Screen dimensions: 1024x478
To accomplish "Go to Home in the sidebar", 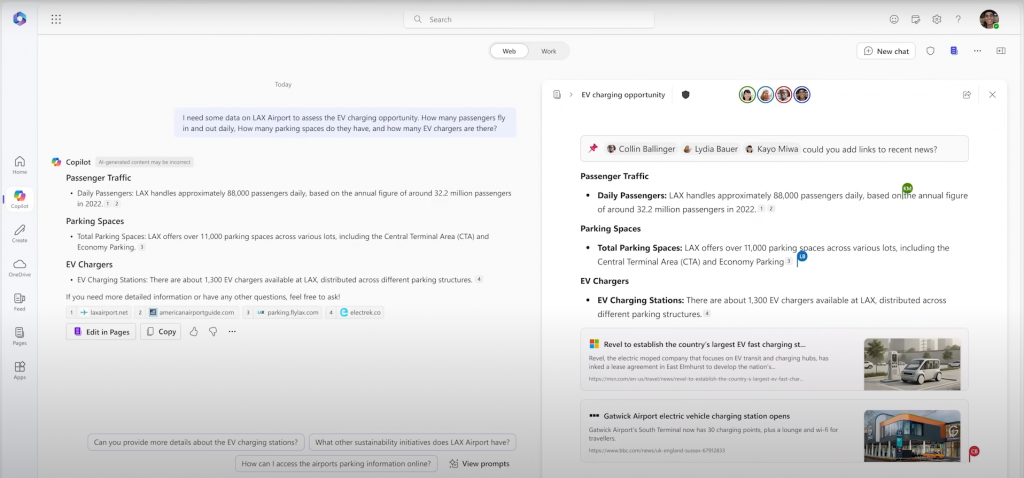I will (x=20, y=165).
